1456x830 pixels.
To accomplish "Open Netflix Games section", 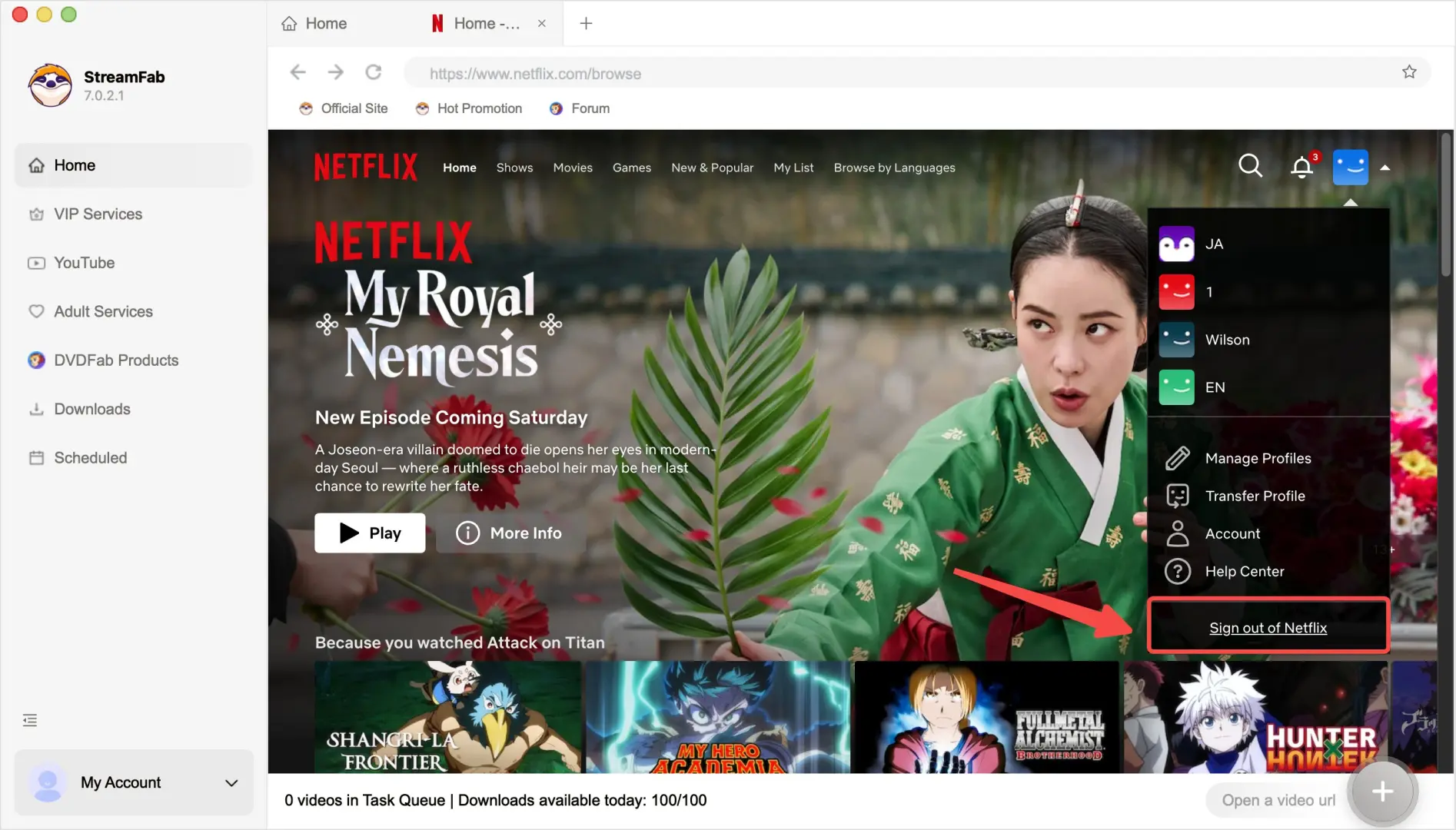I will pyautogui.click(x=632, y=168).
